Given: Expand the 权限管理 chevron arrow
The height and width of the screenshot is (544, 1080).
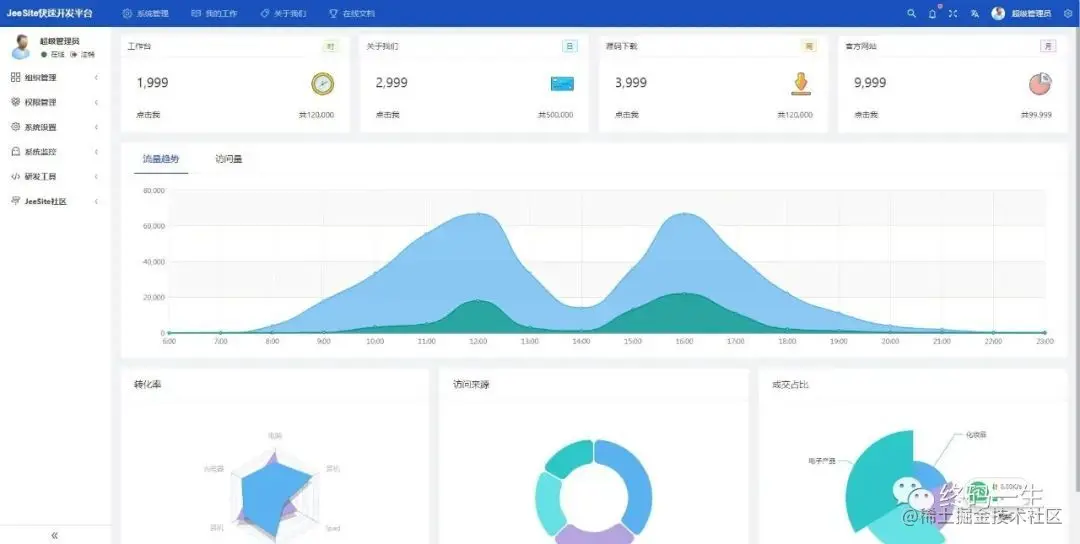Looking at the screenshot, I should click(96, 102).
